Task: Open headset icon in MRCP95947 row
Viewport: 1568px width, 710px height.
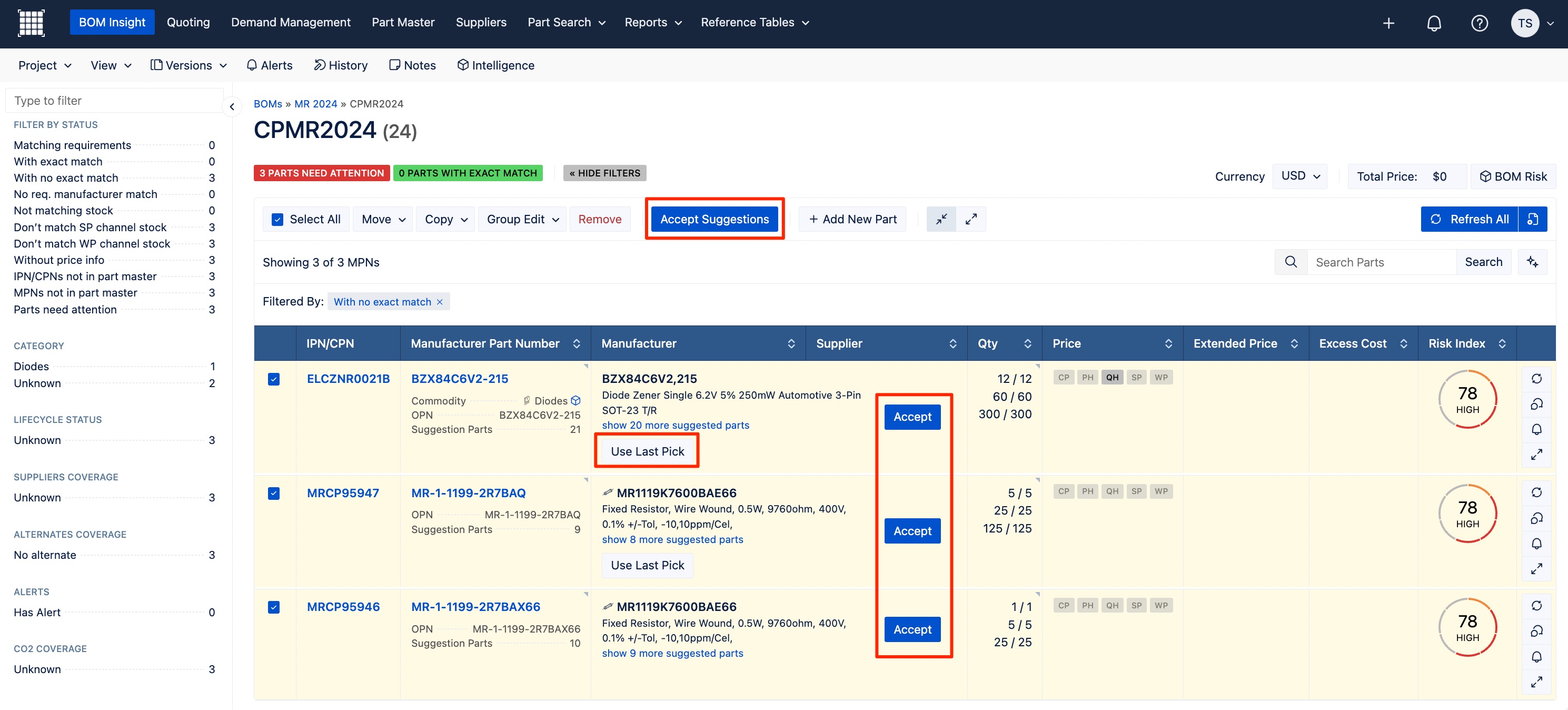Action: point(1536,518)
